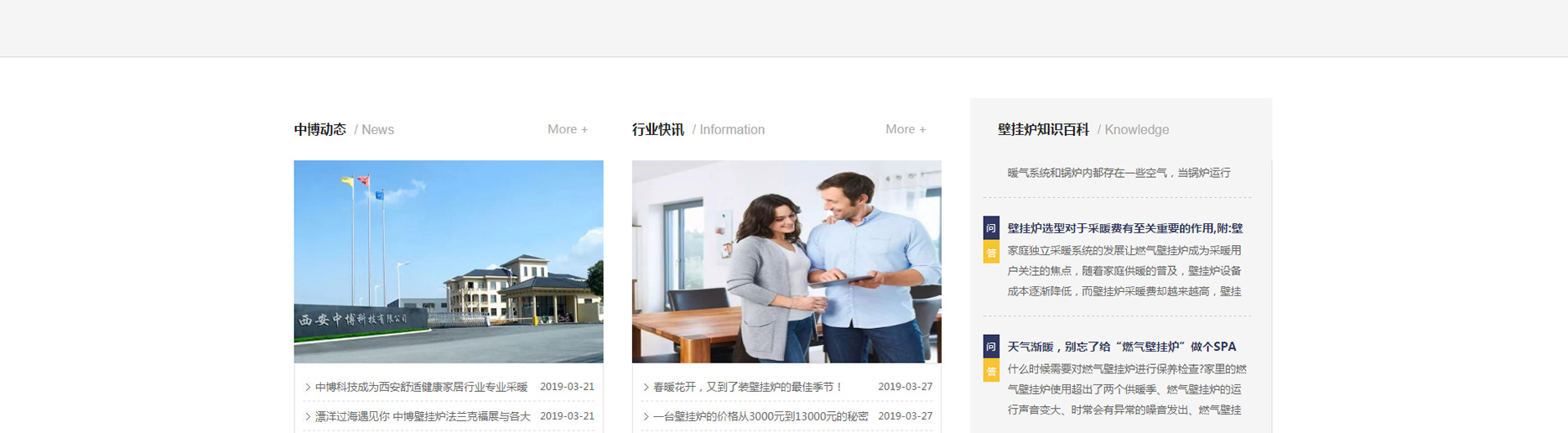Open knowledge entry 壁挂炉选型对于采暖费有至关重要的作用

pyautogui.click(x=1124, y=228)
